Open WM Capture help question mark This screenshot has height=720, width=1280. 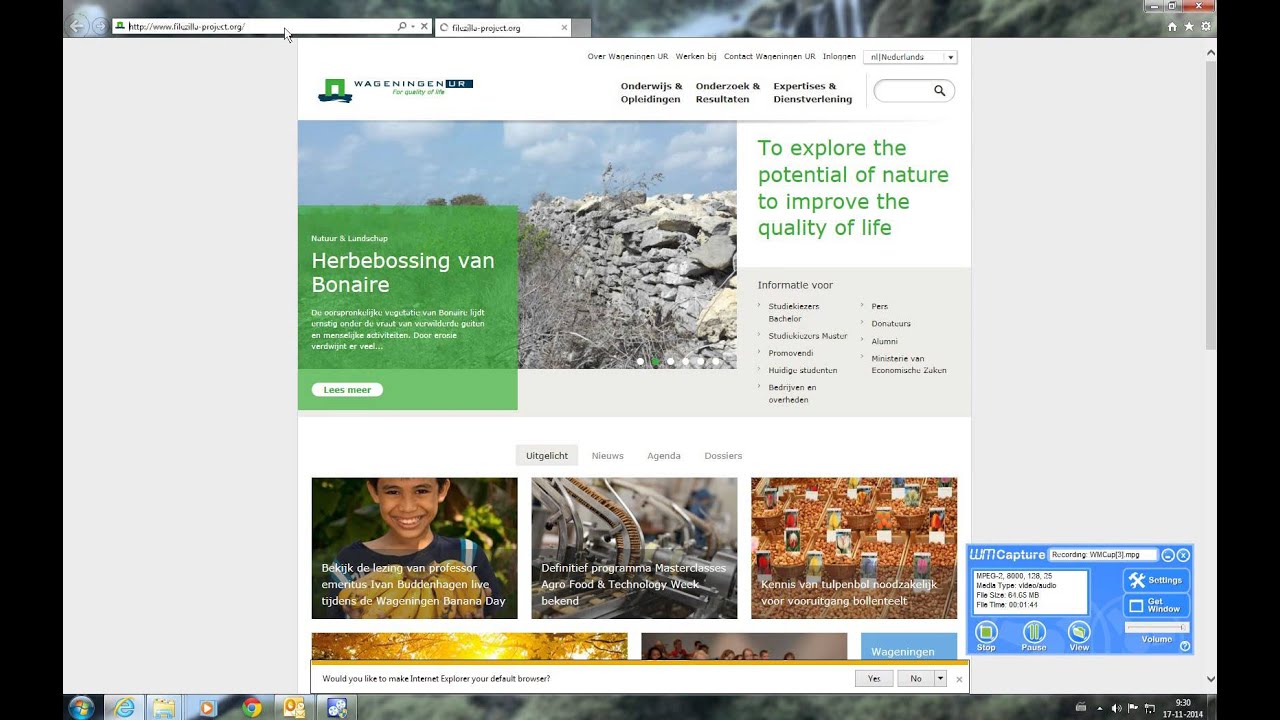click(x=1185, y=646)
